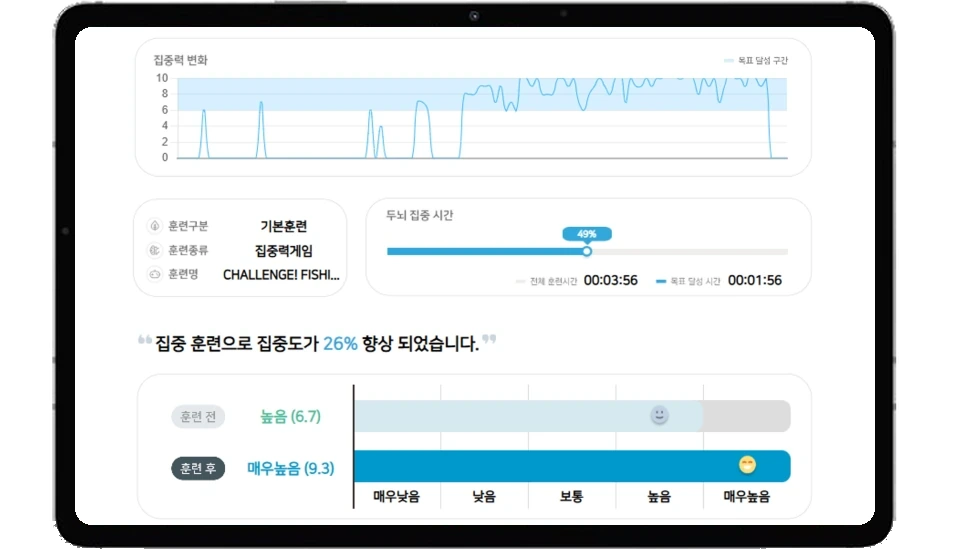
Task: Click the 훈련명 label
Action: pos(183,274)
